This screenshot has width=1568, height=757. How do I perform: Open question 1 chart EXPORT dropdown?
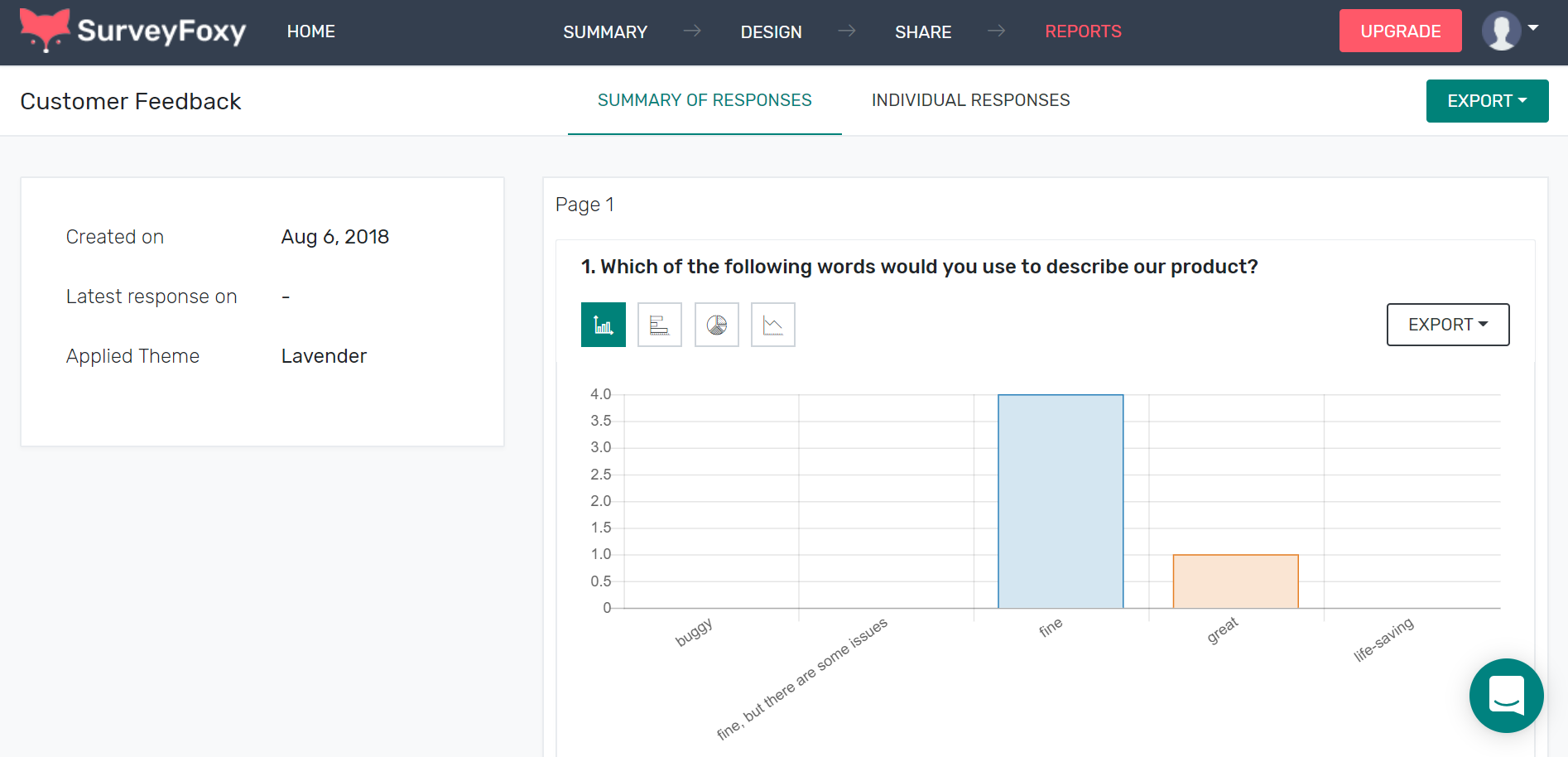coord(1447,325)
